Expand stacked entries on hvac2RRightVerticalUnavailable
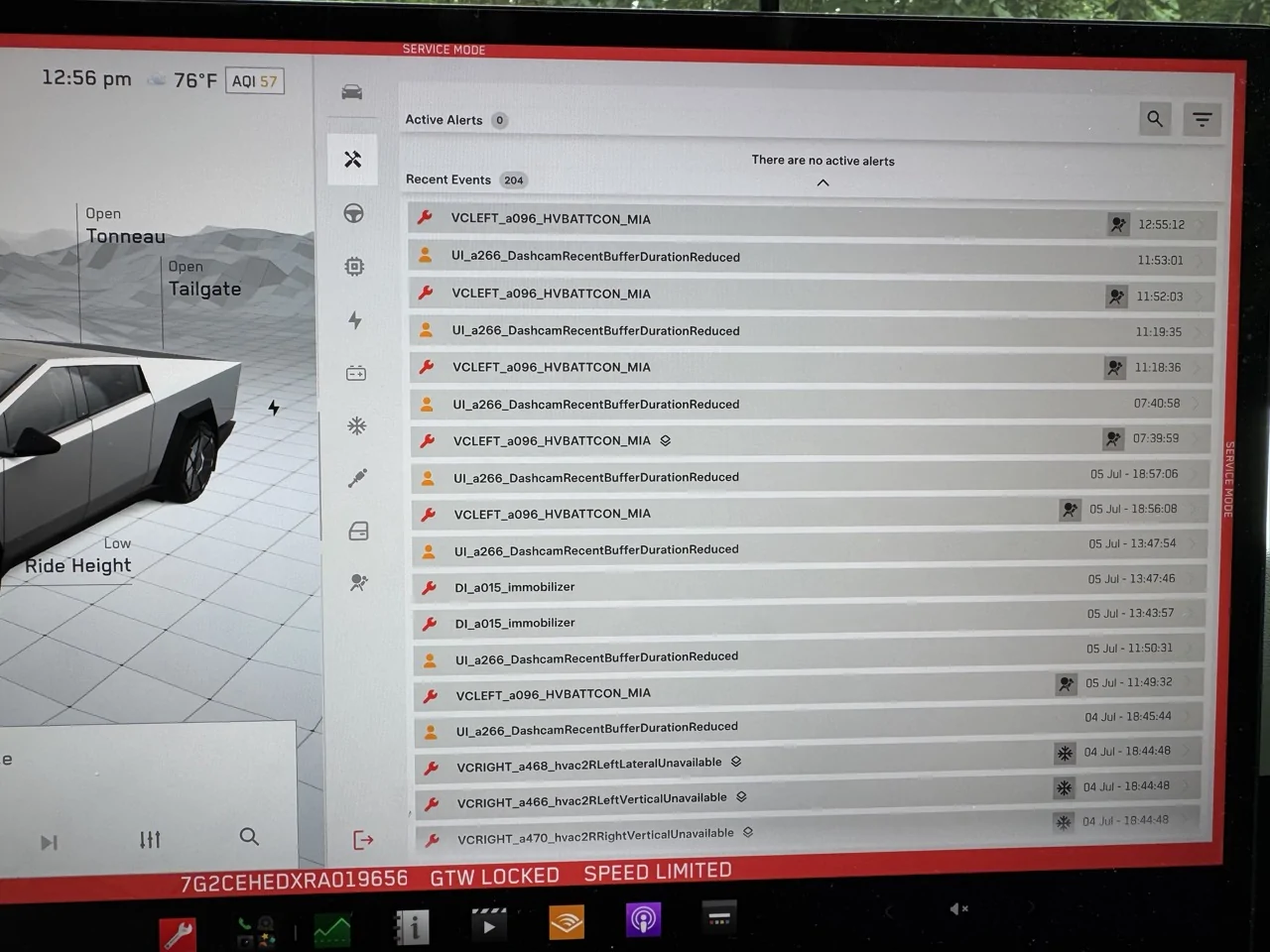This screenshot has height=952, width=1270. (x=748, y=832)
